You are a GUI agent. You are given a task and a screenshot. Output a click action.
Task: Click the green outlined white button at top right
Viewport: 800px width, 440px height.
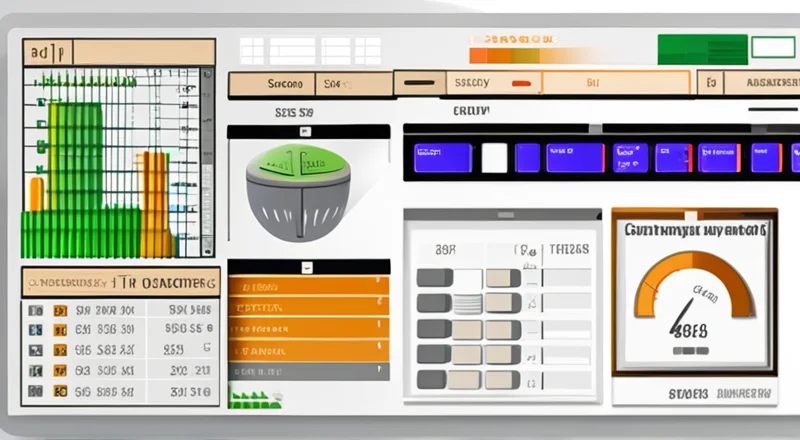(x=772, y=47)
